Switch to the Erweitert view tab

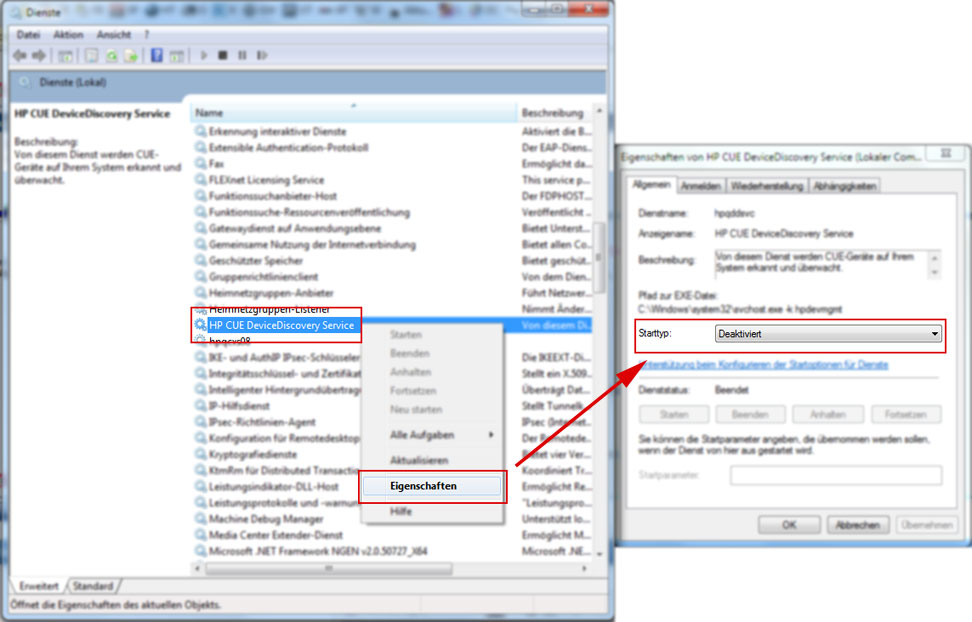coord(39,585)
